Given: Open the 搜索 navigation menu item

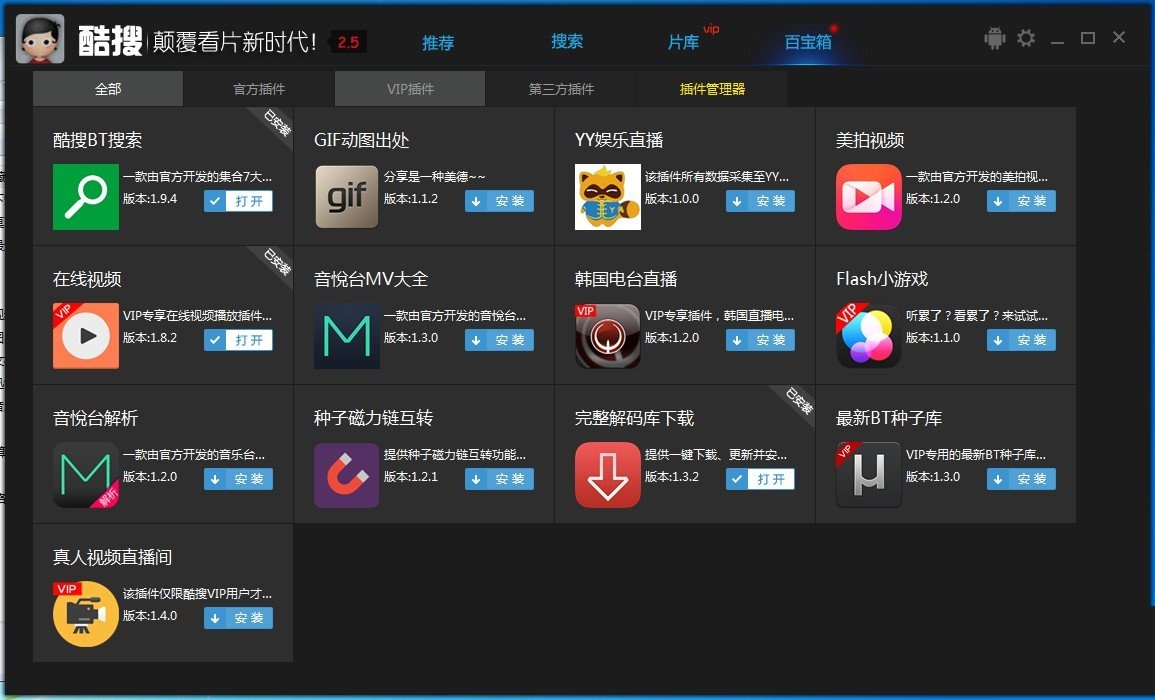Looking at the screenshot, I should [x=565, y=42].
